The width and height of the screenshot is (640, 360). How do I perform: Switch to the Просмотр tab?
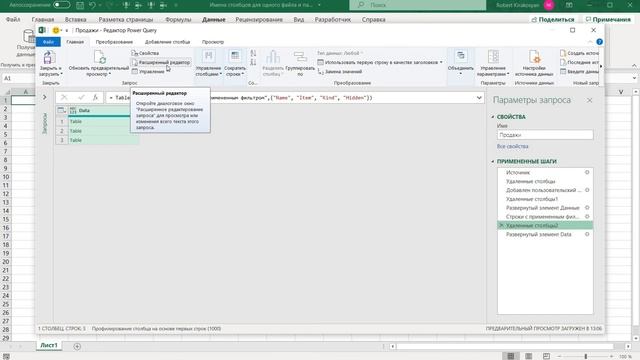[x=213, y=42]
